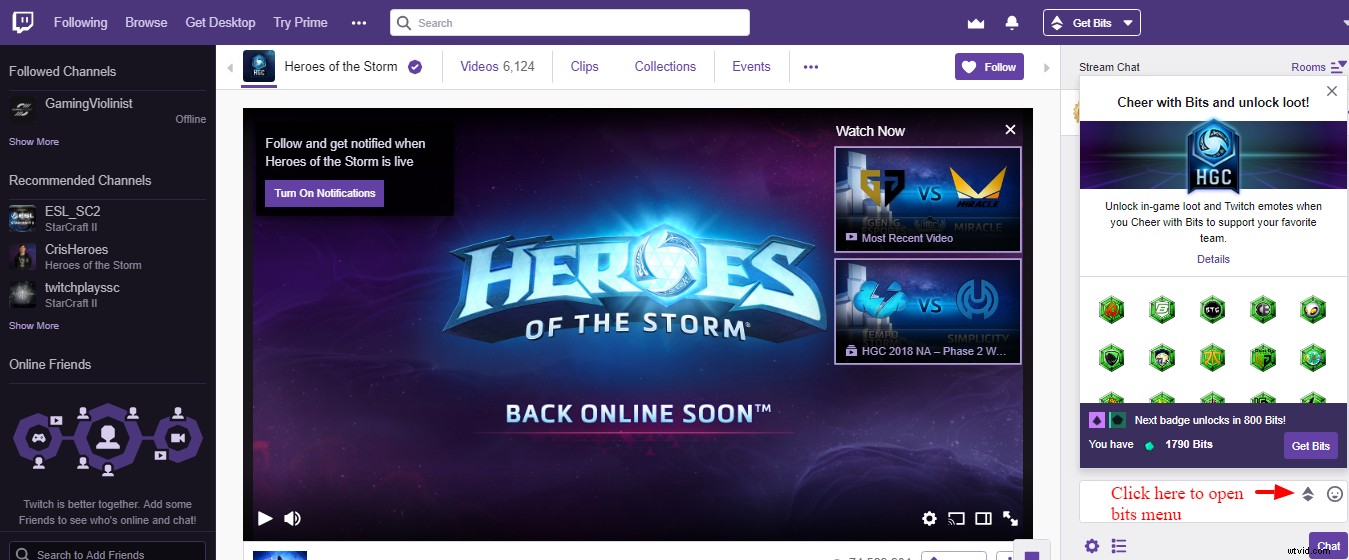Click the right arrow collapse beside Follow button
The image size is (1349, 560).
[x=1047, y=68]
